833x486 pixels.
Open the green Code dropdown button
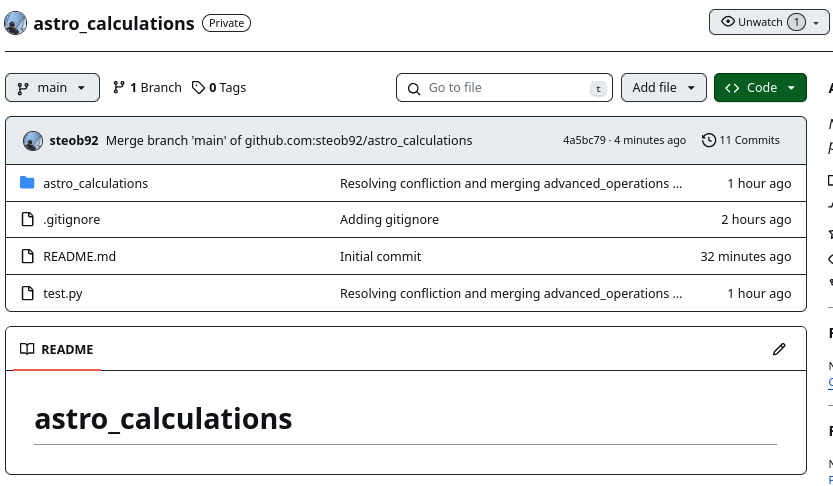pyautogui.click(x=760, y=88)
